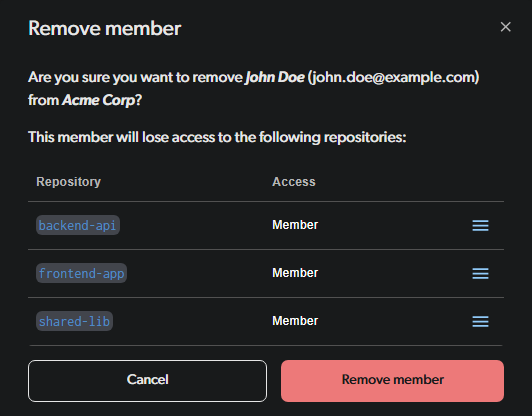
Task: Click the john.doe@example.com email text
Action: (394, 77)
